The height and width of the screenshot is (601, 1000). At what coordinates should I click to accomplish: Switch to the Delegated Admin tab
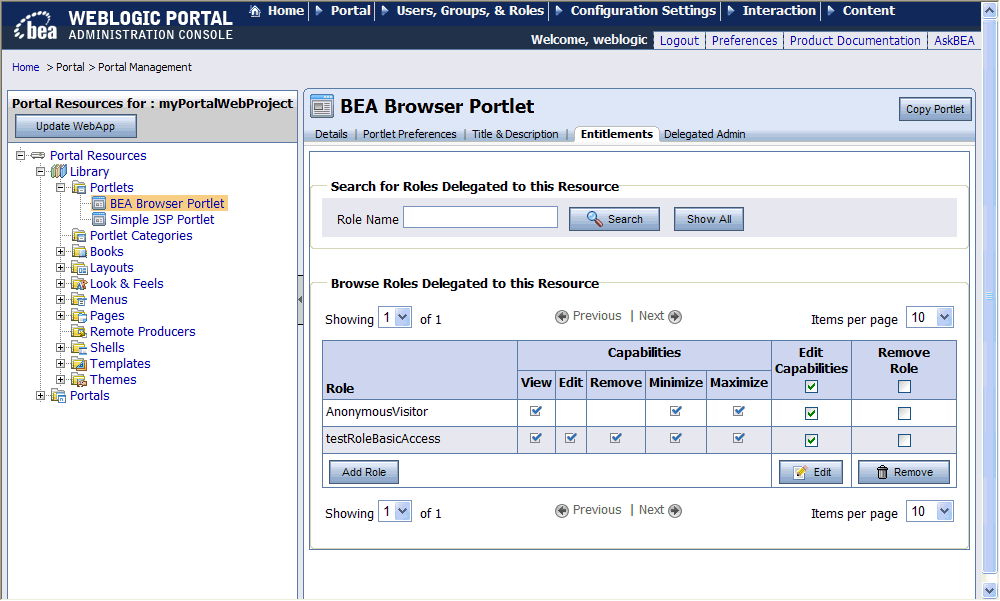tap(704, 134)
